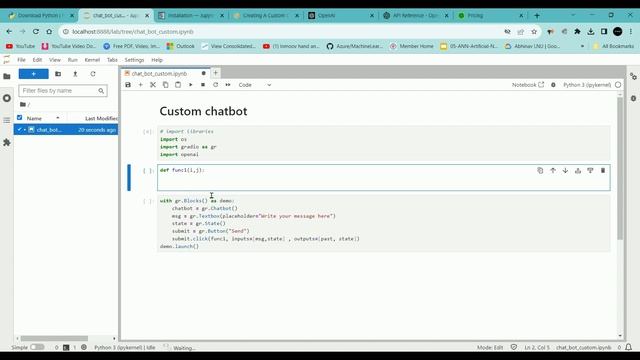Viewport: 640px width, 360px height.
Task: Open the Outlook bookmark
Action: (x=180, y=46)
